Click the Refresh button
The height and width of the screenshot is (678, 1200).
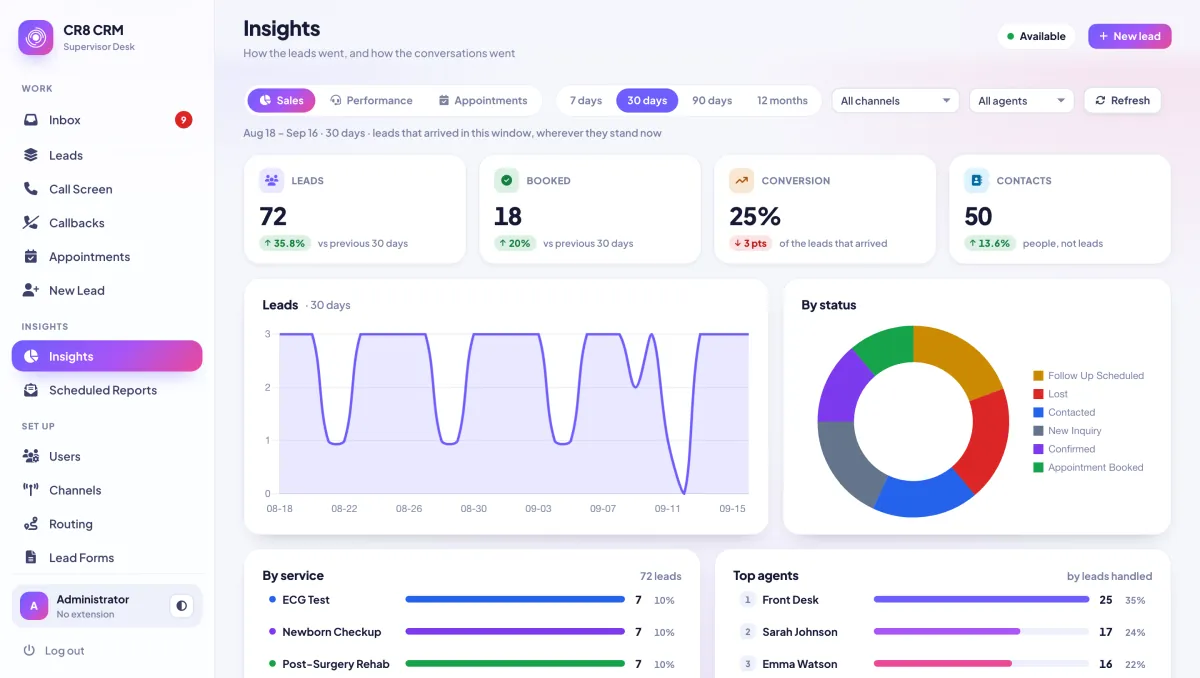click(1122, 100)
